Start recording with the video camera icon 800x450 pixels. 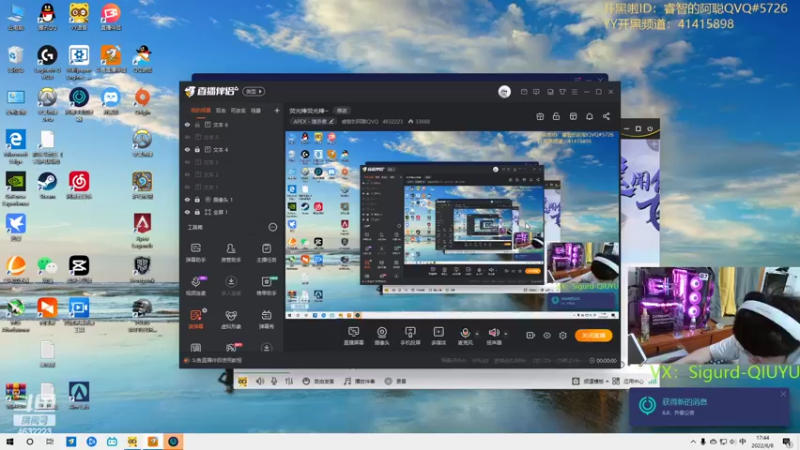click(530, 335)
